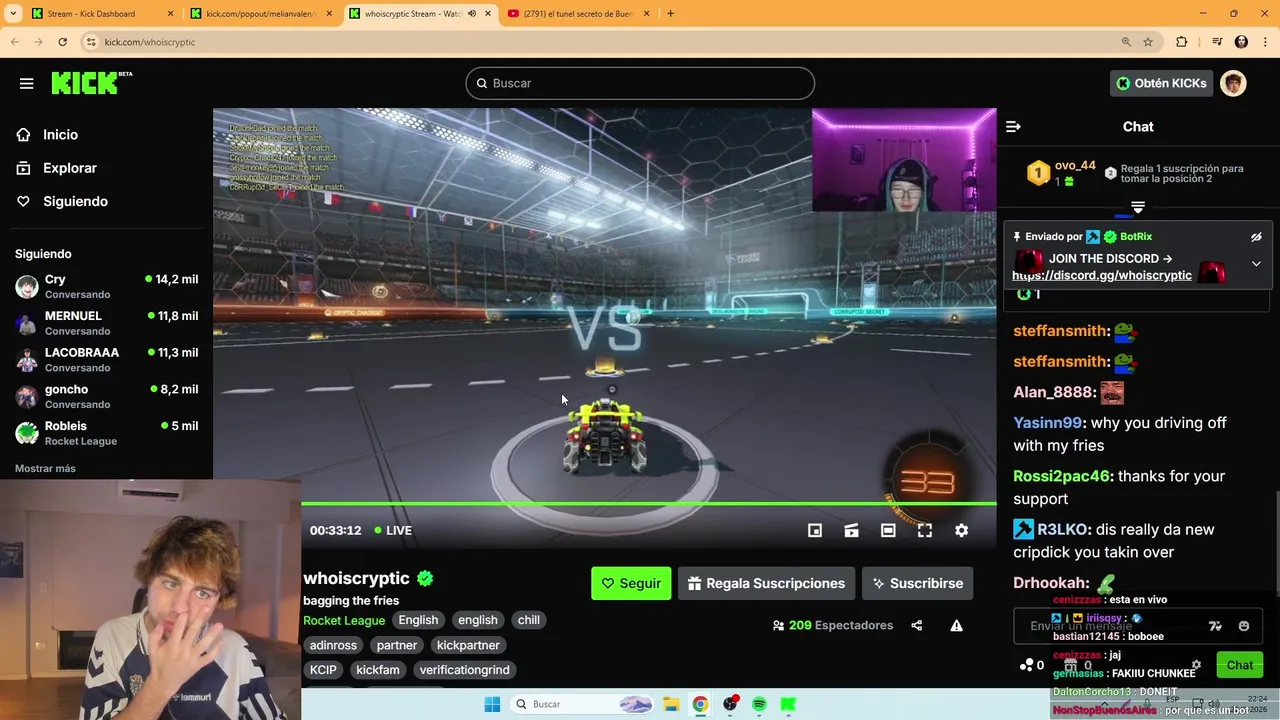Select the adinross tag
Screen dimensions: 1280x720
click(x=333, y=645)
